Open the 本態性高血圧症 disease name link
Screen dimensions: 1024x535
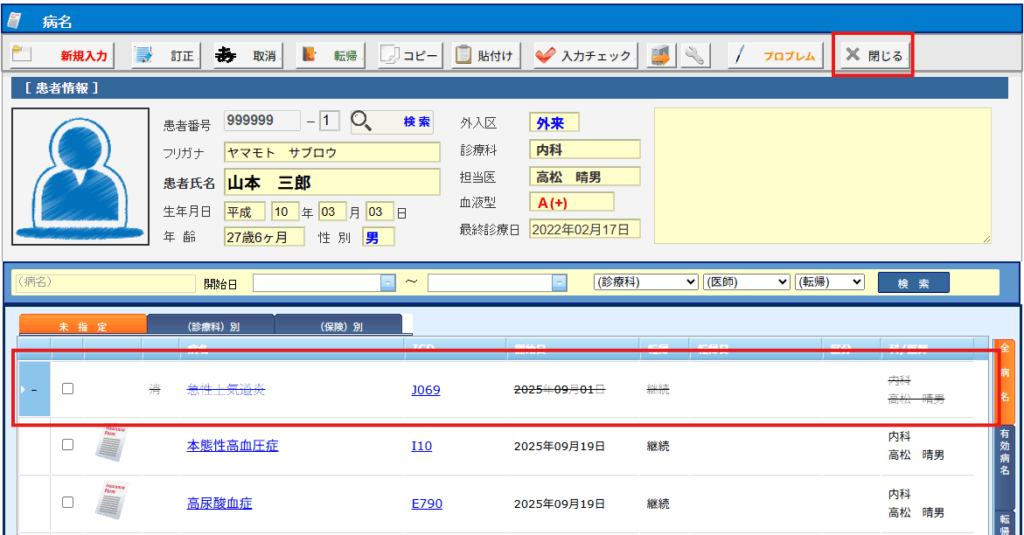[x=232, y=446]
